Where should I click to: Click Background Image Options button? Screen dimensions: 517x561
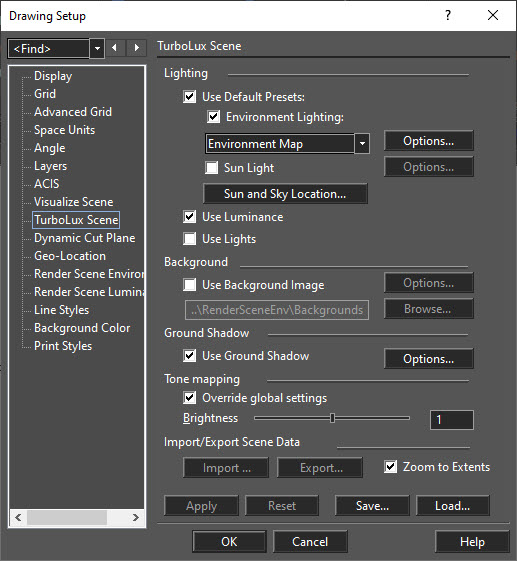(429, 283)
